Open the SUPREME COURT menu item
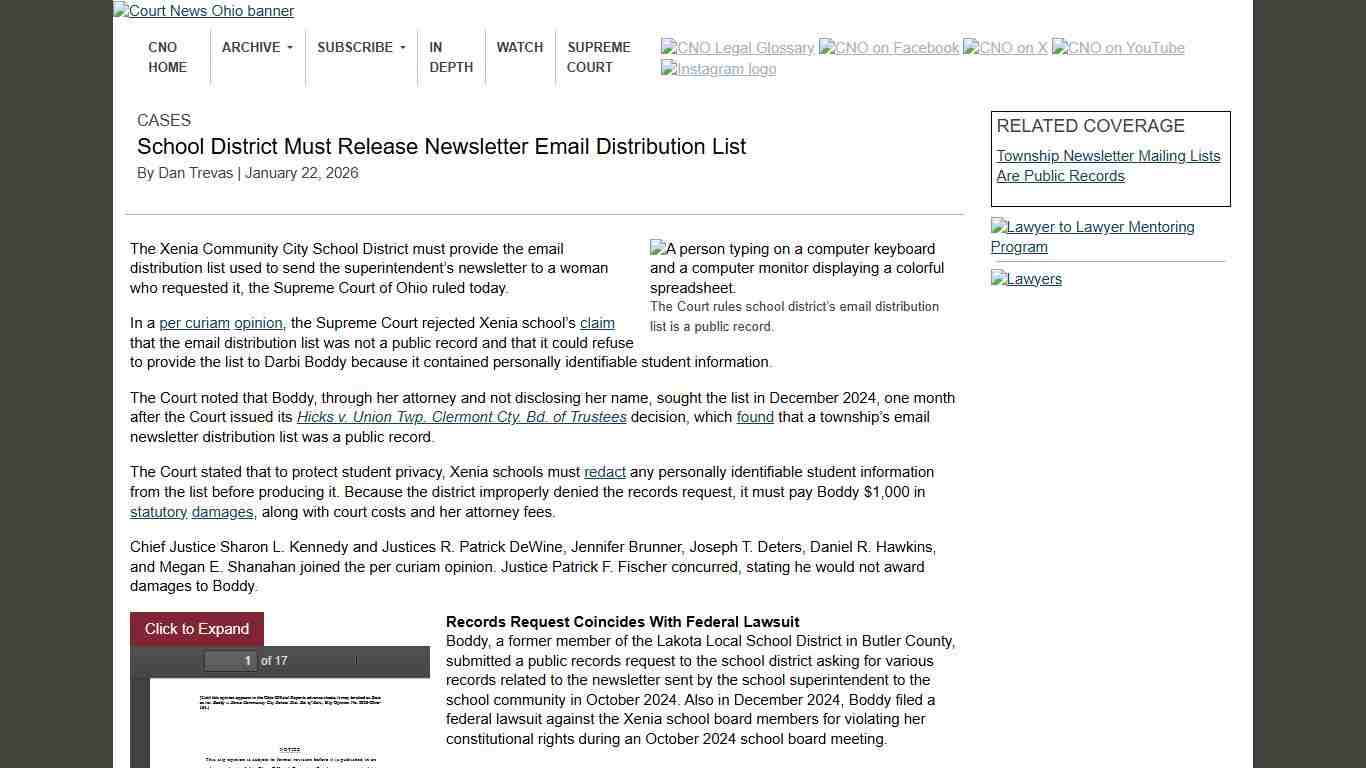Image resolution: width=1366 pixels, height=768 pixels. point(598,57)
